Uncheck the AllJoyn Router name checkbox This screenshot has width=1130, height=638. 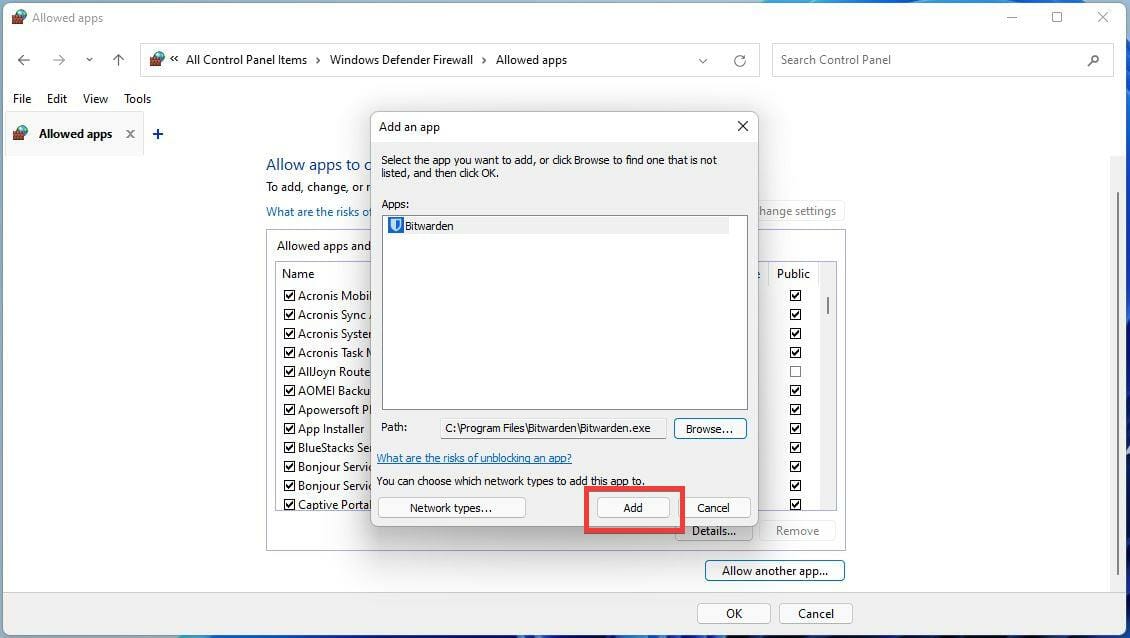[x=290, y=371]
